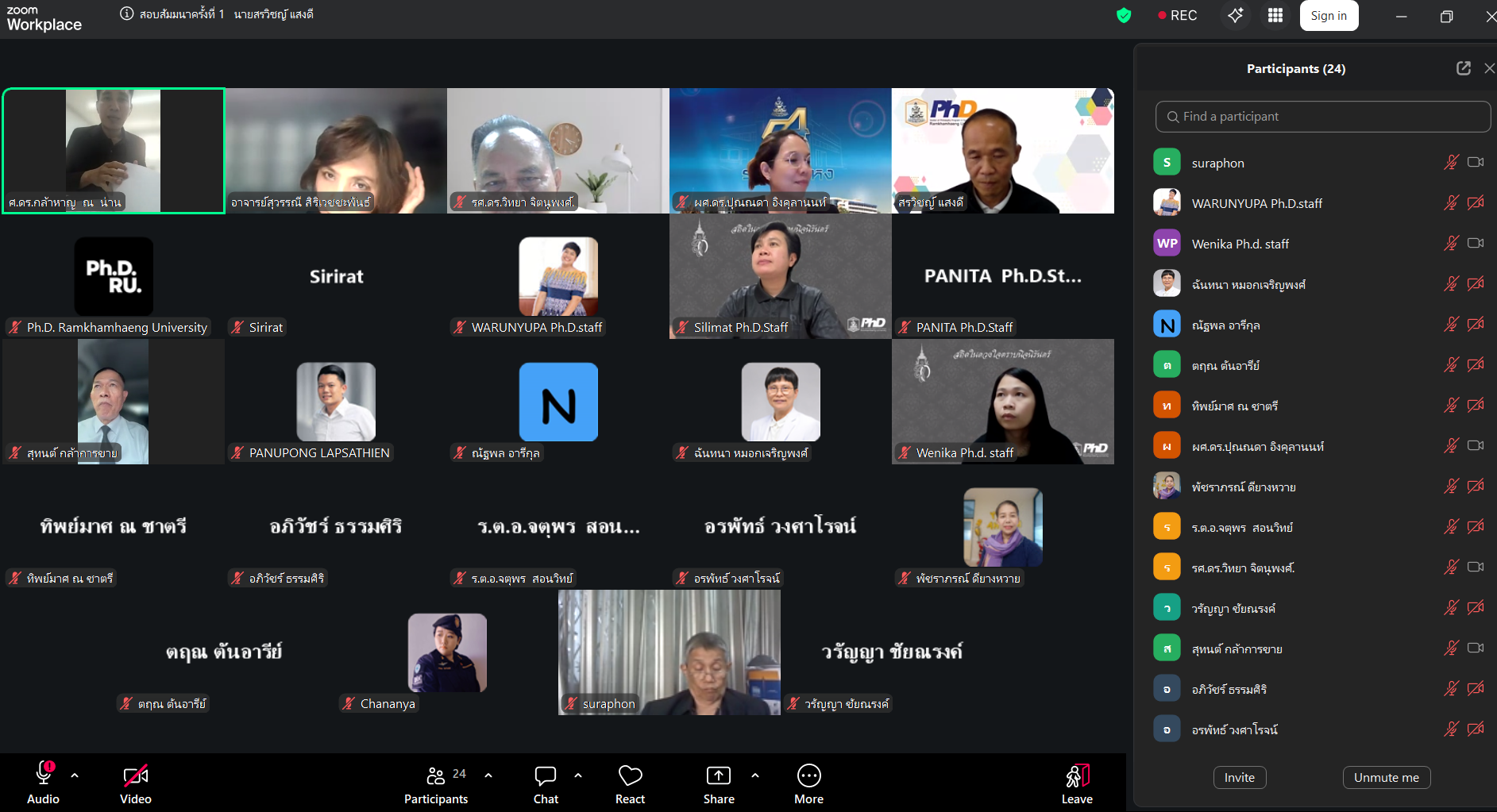This screenshot has height=812, width=1497.
Task: Expand the participants options arrow
Action: [x=488, y=775]
